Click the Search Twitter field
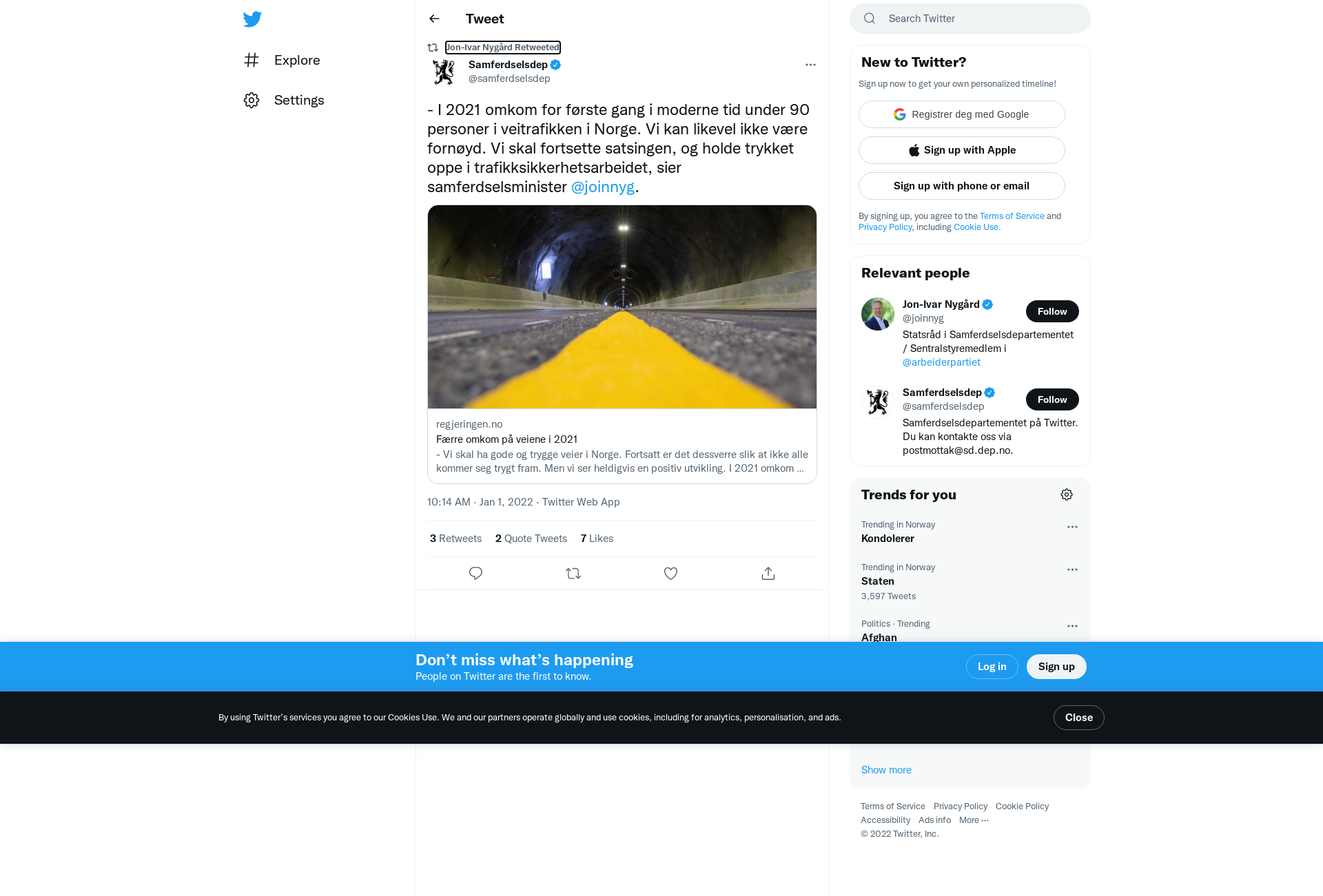The height and width of the screenshot is (896, 1323). pyautogui.click(x=970, y=19)
